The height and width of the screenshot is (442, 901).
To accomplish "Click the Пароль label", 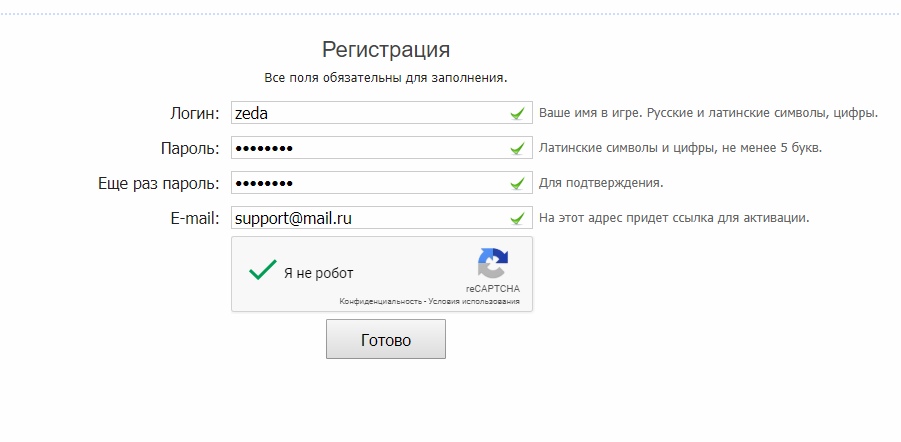I will [x=190, y=149].
